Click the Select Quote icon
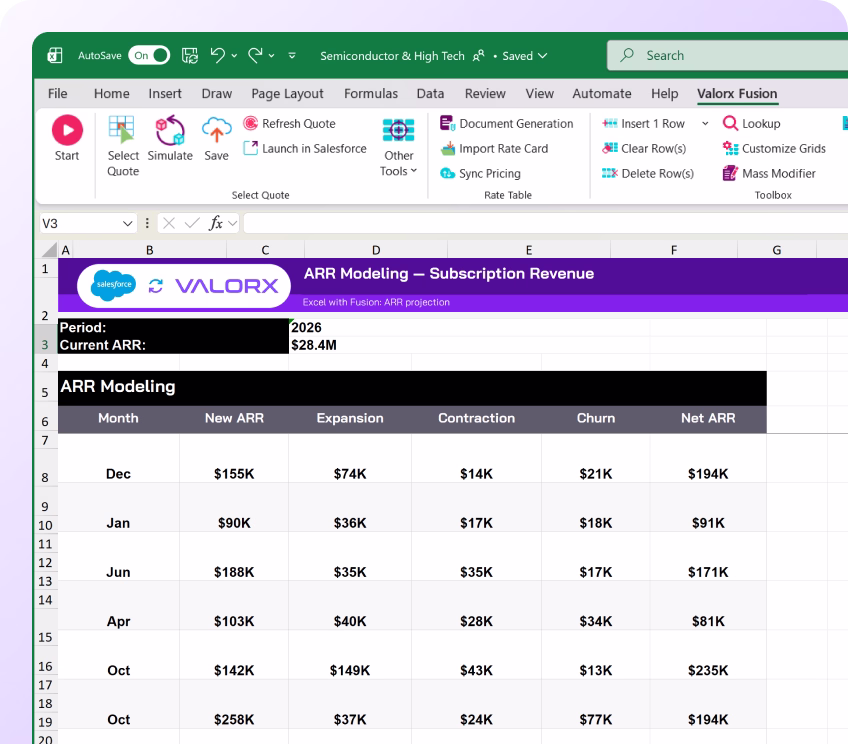 pos(122,130)
